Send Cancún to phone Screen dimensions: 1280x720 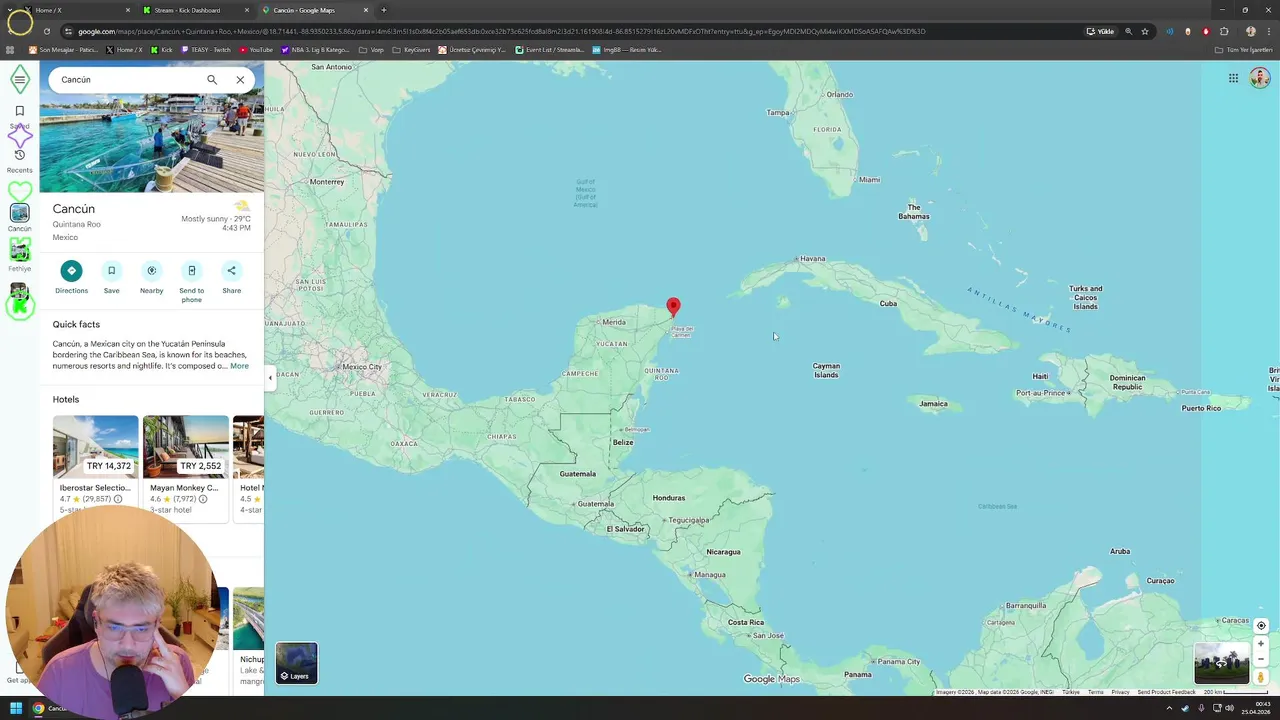pyautogui.click(x=191, y=281)
